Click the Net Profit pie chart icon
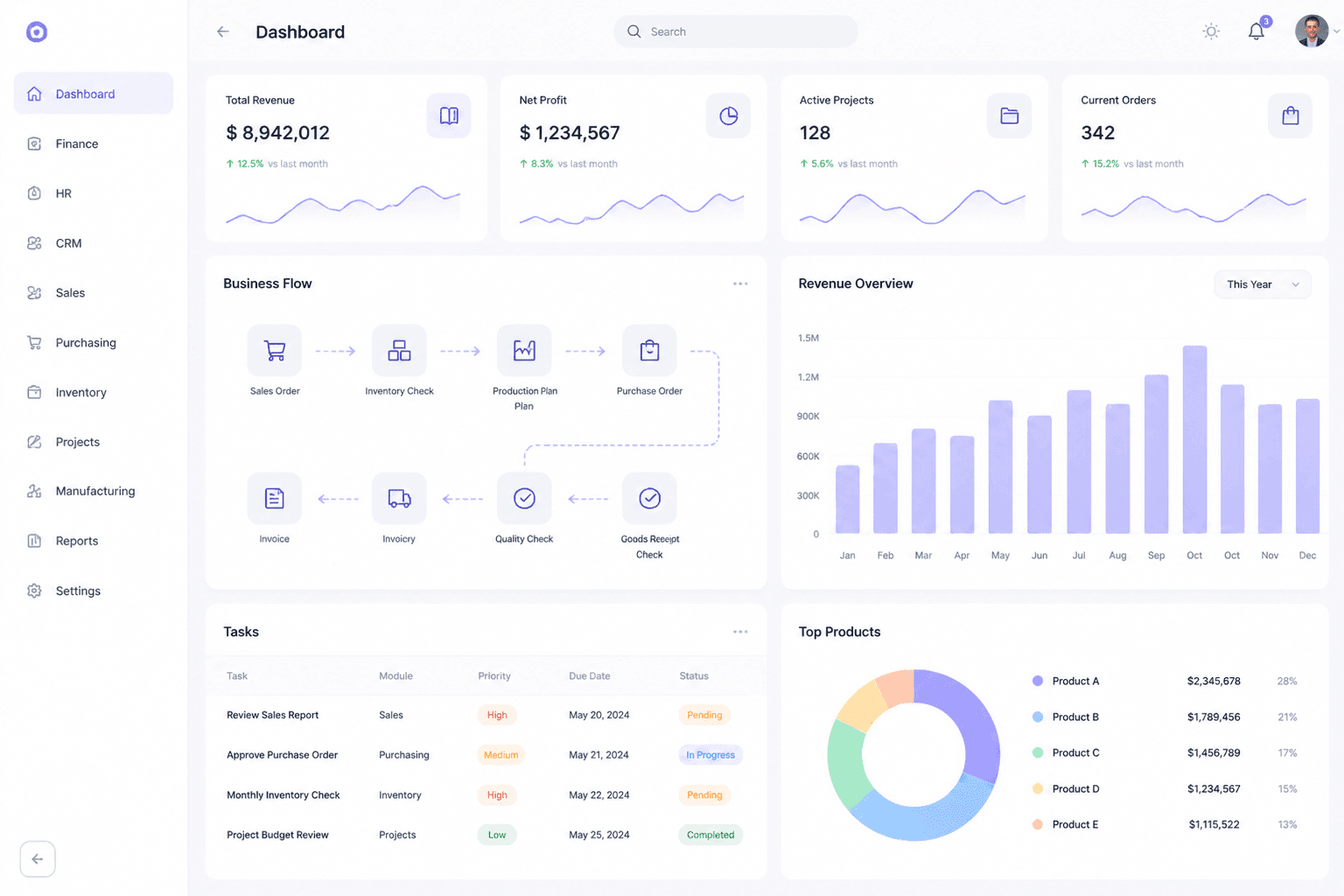1344x896 pixels. click(x=728, y=115)
